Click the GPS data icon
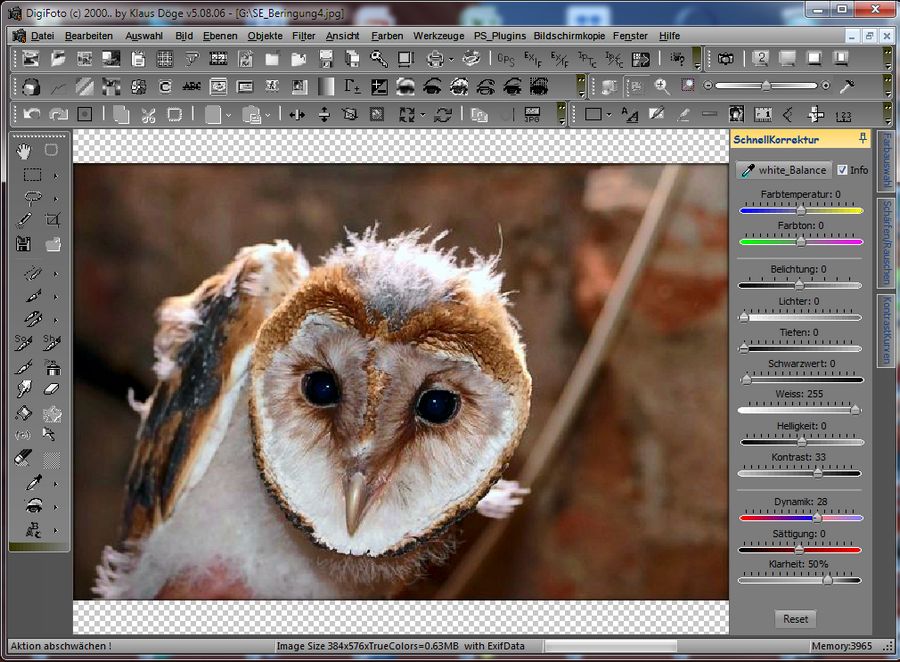900x662 pixels. point(506,59)
